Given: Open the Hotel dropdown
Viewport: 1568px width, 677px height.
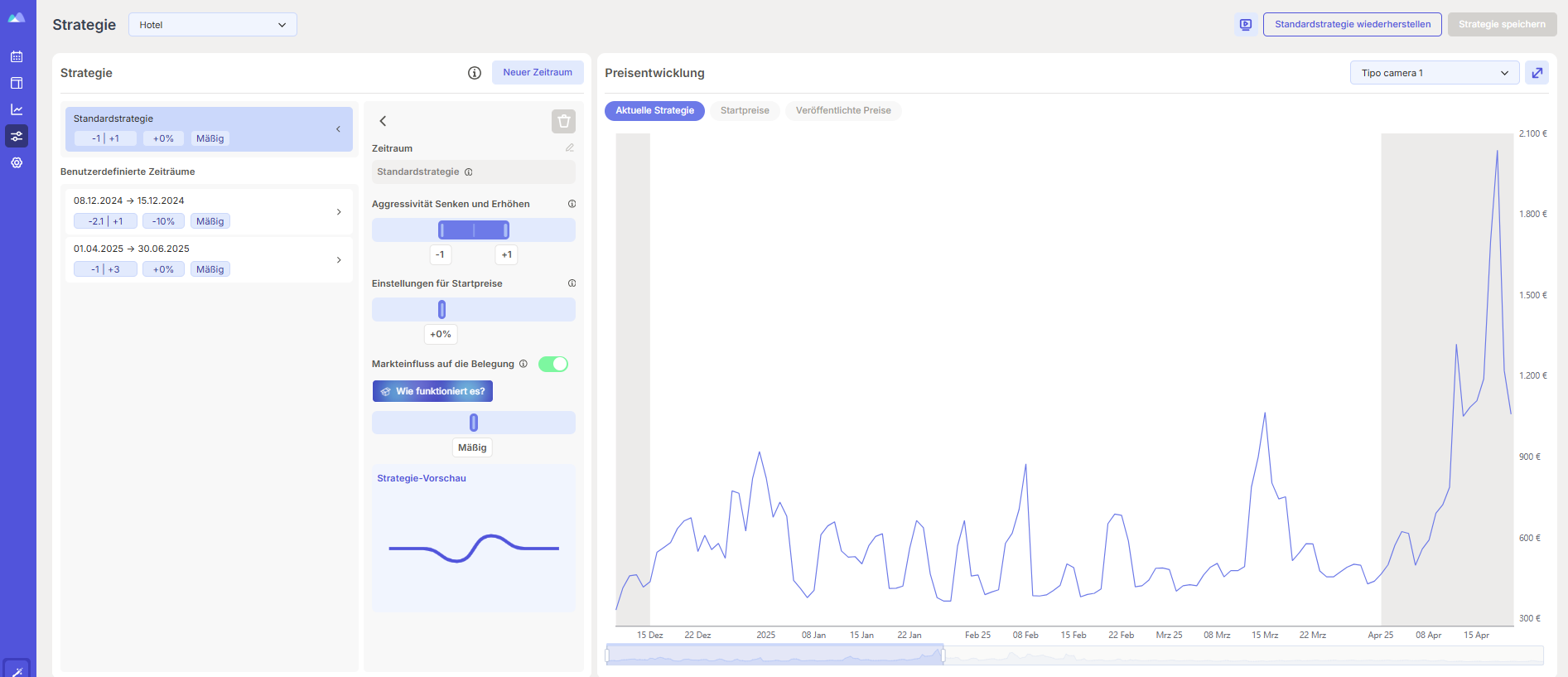Looking at the screenshot, I should point(213,25).
